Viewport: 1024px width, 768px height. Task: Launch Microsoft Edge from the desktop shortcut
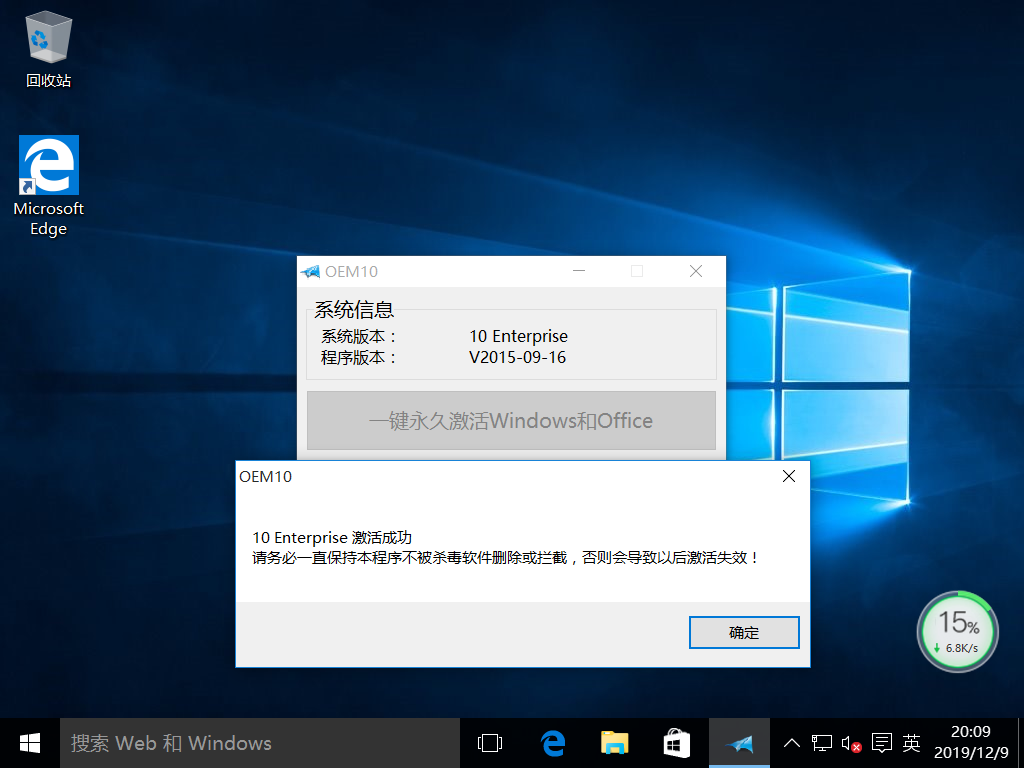[47, 165]
